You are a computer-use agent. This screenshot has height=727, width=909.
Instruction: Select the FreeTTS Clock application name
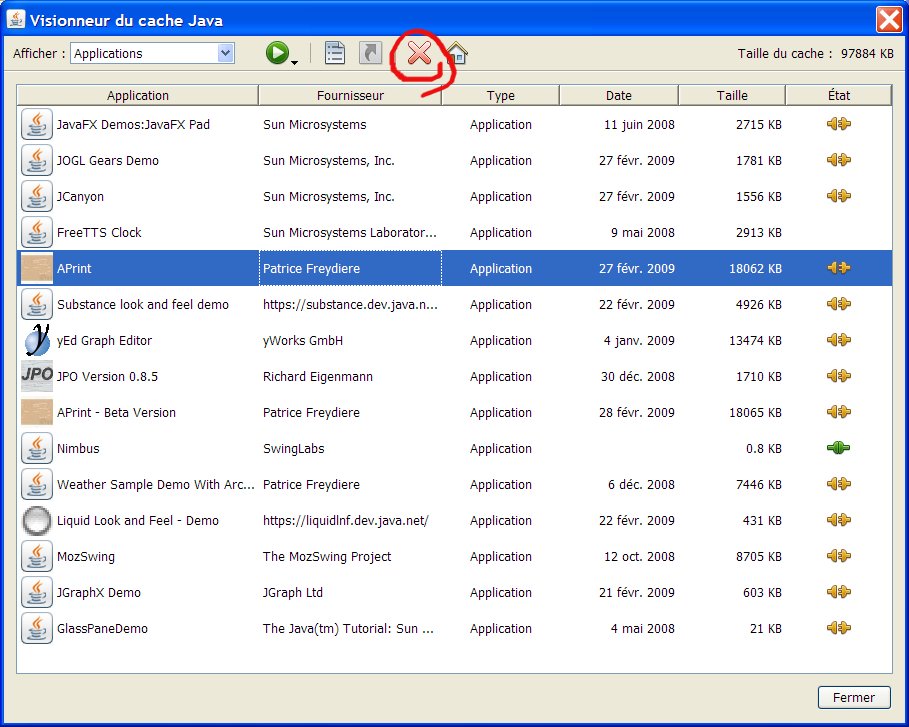click(99, 232)
